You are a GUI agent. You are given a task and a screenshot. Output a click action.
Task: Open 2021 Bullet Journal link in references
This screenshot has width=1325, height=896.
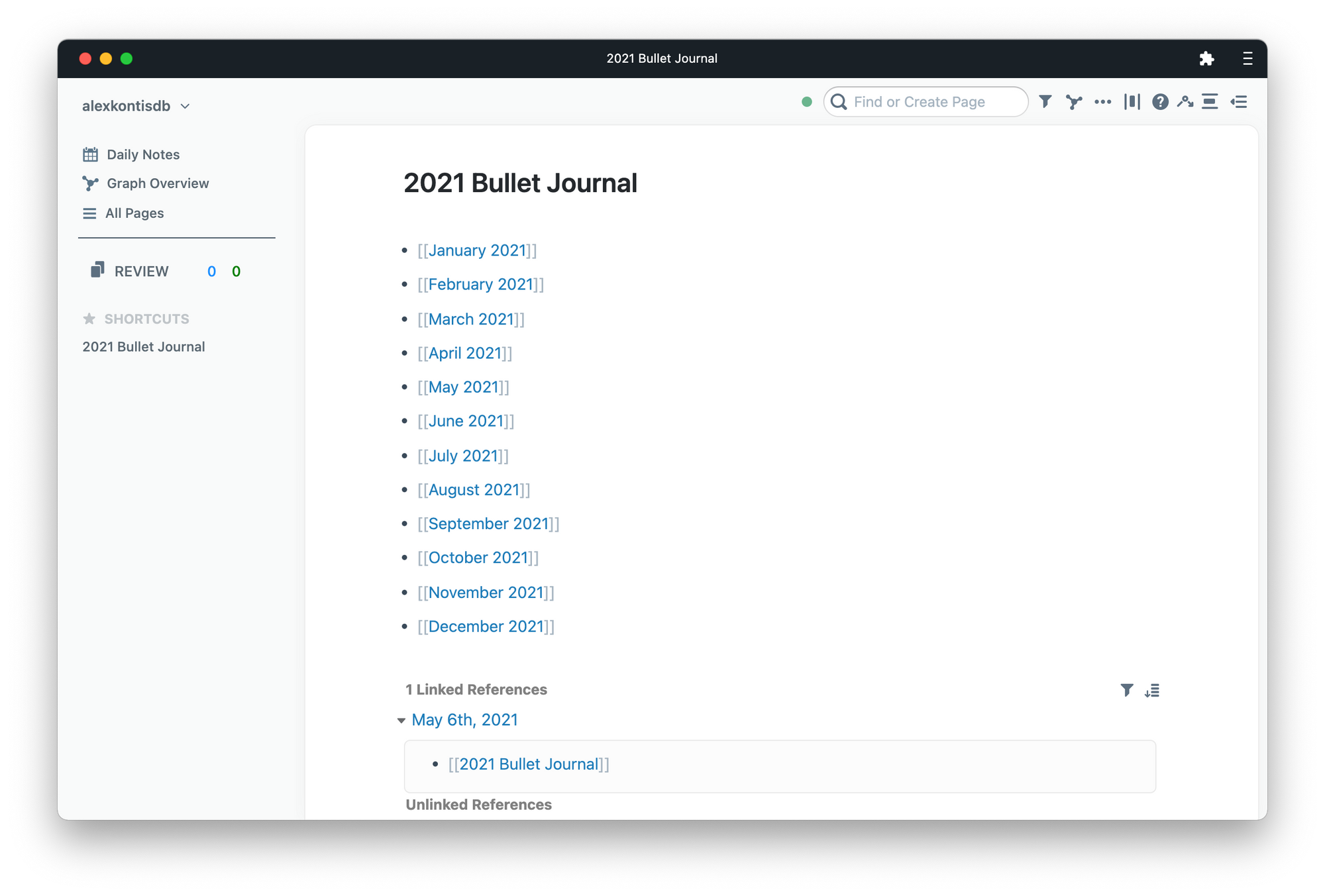(x=529, y=764)
